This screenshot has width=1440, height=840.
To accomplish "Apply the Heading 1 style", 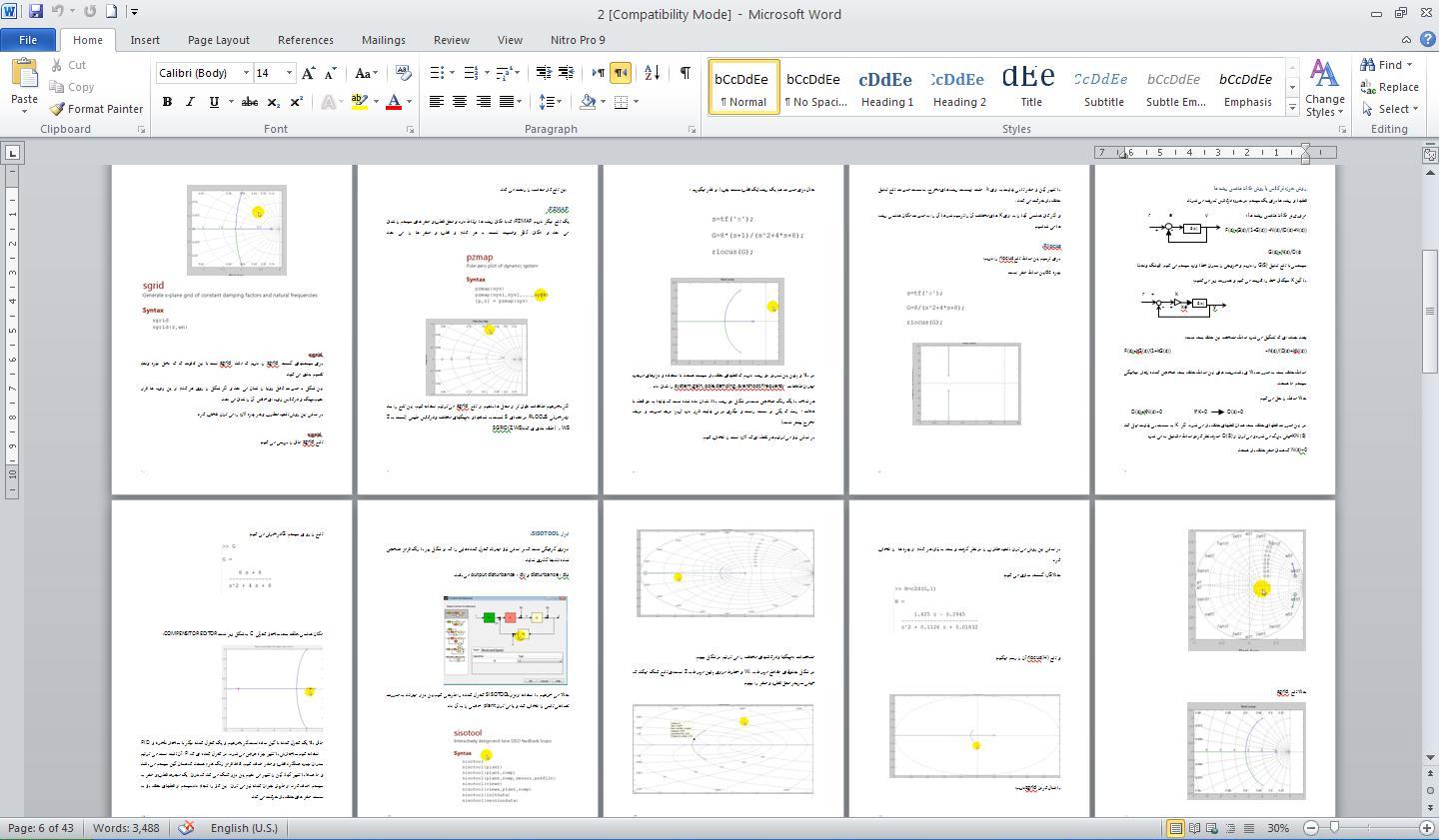I will (886, 87).
